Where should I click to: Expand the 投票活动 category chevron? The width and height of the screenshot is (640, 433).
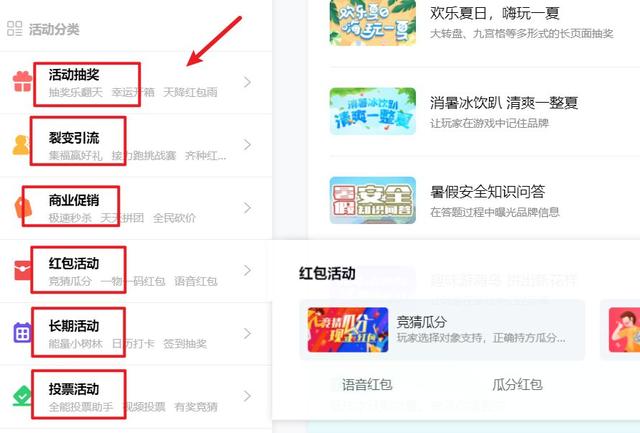247,396
